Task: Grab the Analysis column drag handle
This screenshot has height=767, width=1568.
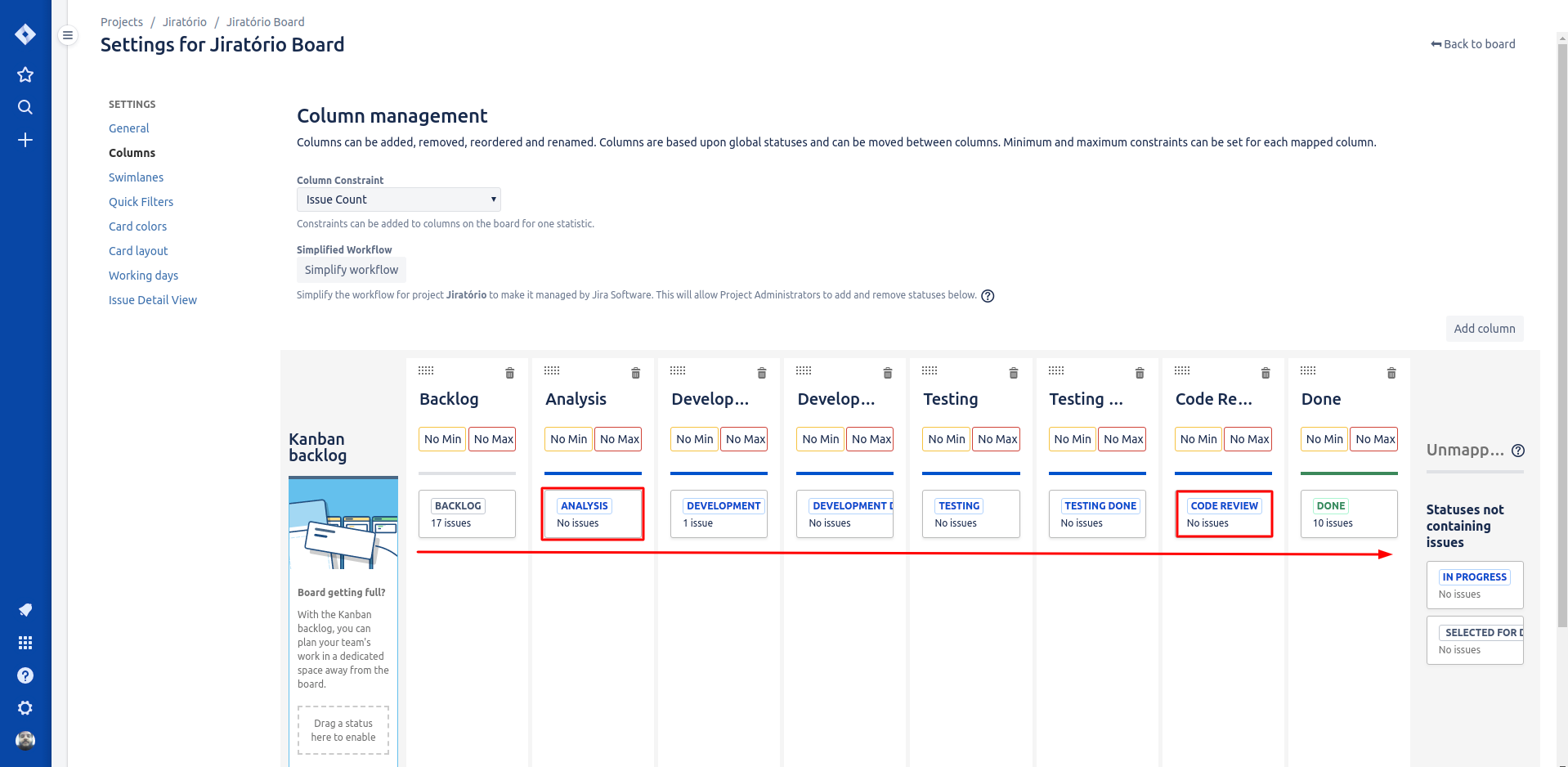Action: click(552, 370)
